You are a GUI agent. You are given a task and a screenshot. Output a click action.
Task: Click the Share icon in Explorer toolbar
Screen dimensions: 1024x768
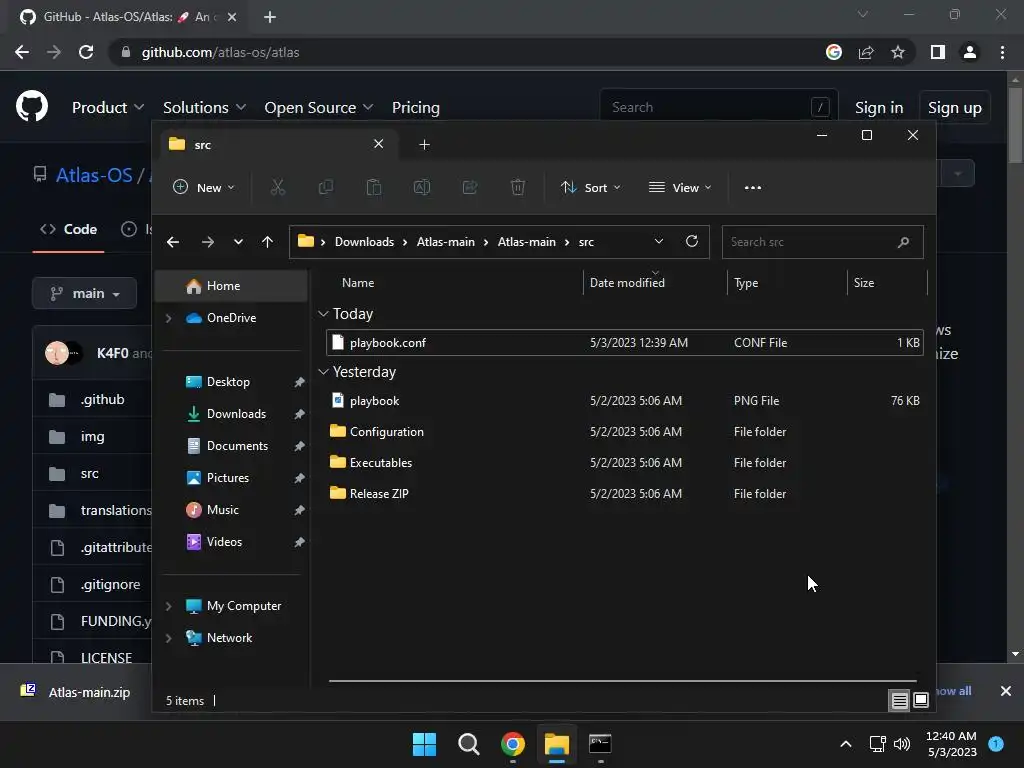pos(470,187)
